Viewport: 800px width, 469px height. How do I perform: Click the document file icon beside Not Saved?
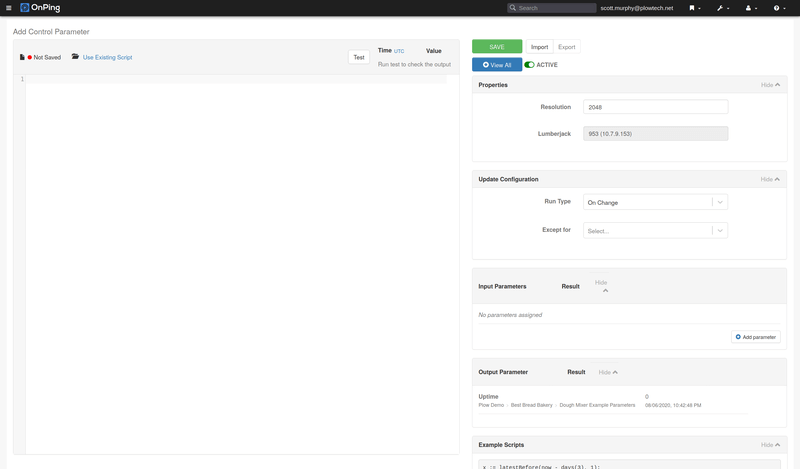(x=22, y=57)
